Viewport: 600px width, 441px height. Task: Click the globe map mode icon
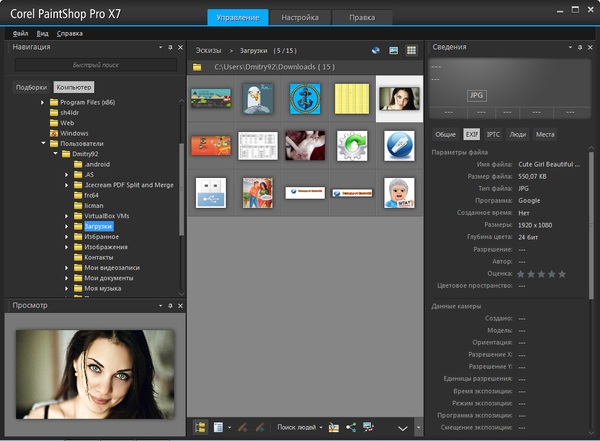[375, 49]
